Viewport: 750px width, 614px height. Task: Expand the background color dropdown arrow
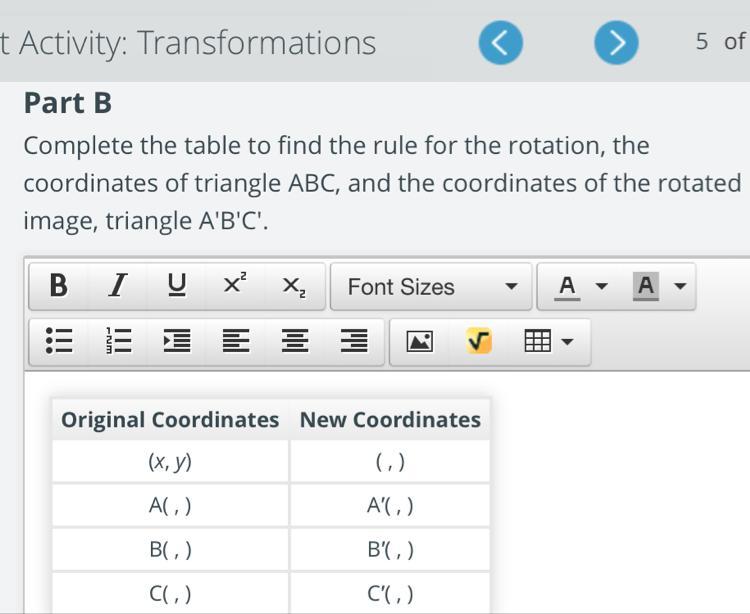[x=680, y=286]
